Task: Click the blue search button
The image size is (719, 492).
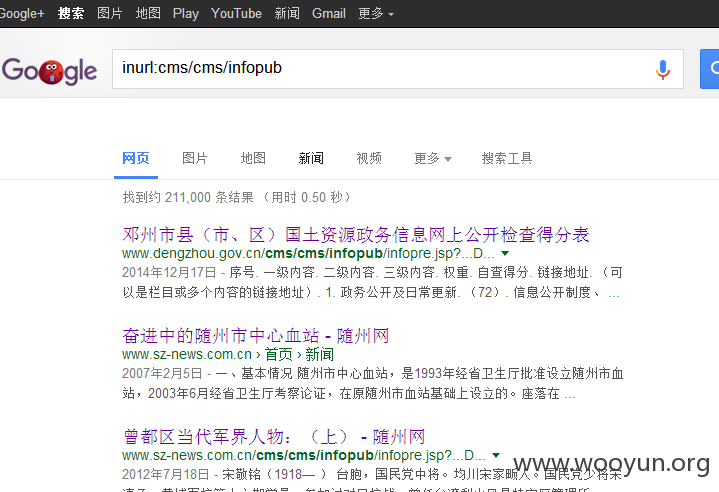Action: [709, 69]
